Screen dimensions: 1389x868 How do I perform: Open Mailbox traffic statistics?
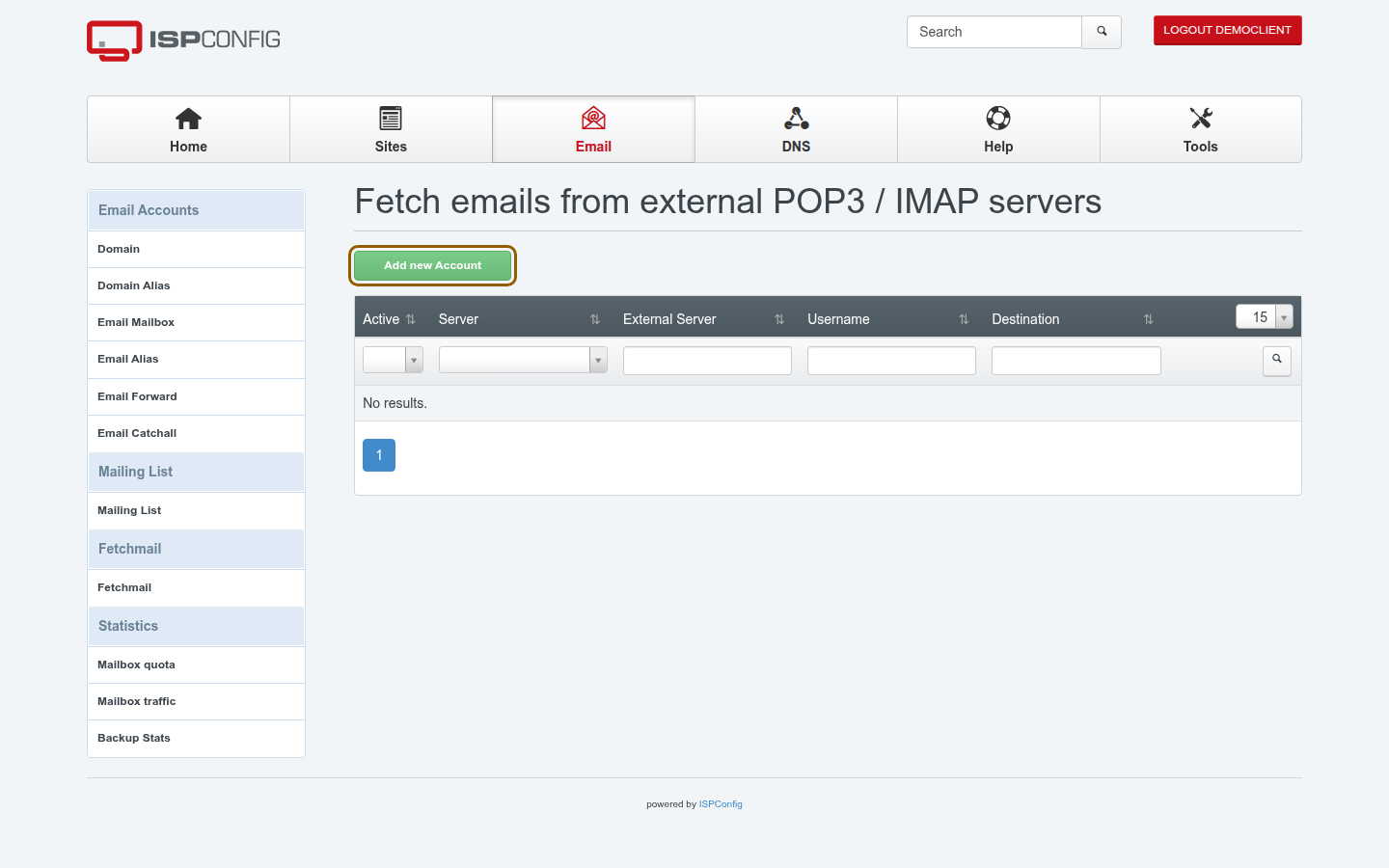[196, 702]
